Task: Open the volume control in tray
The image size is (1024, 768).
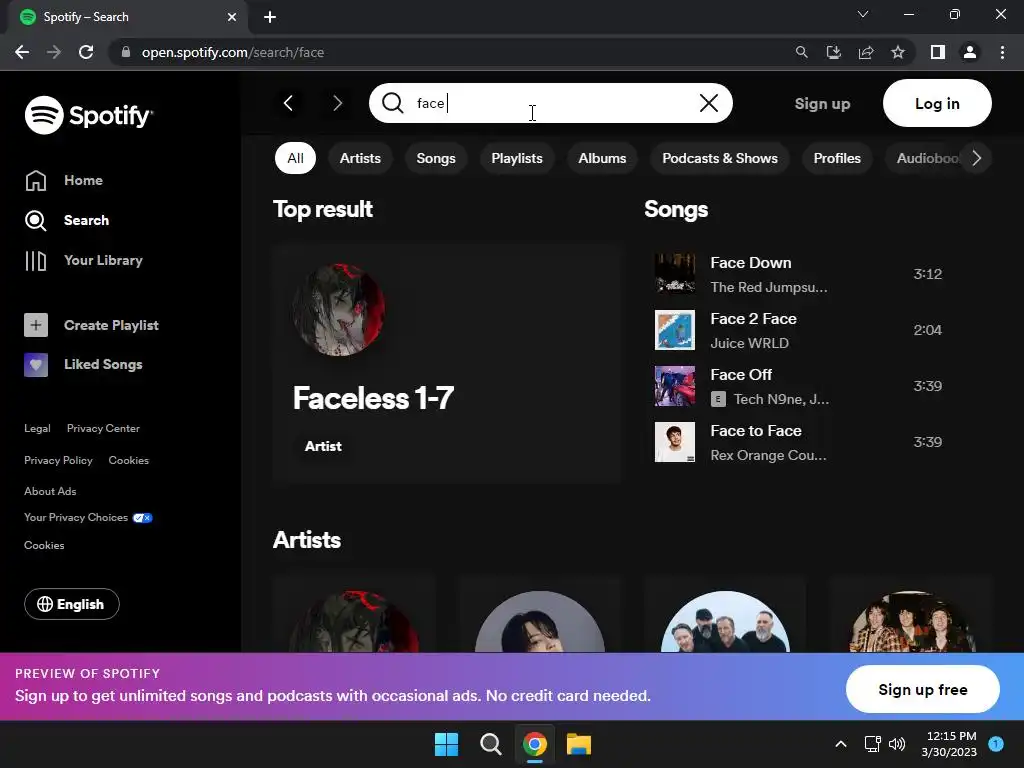Action: pos(897,744)
